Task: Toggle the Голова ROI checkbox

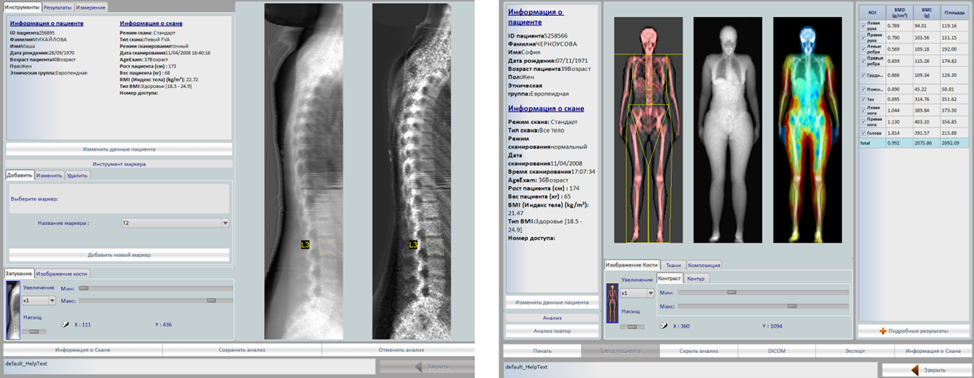Action: (x=862, y=132)
